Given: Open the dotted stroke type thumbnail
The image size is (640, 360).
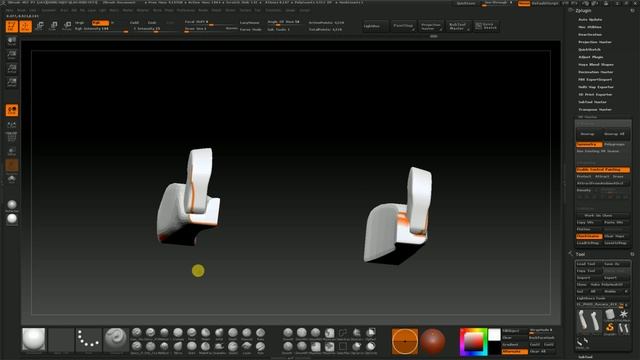Looking at the screenshot, I should tap(89, 340).
